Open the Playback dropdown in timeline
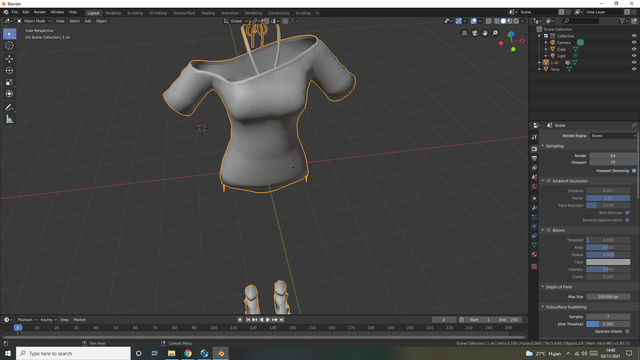The image size is (640, 360). click(27, 320)
